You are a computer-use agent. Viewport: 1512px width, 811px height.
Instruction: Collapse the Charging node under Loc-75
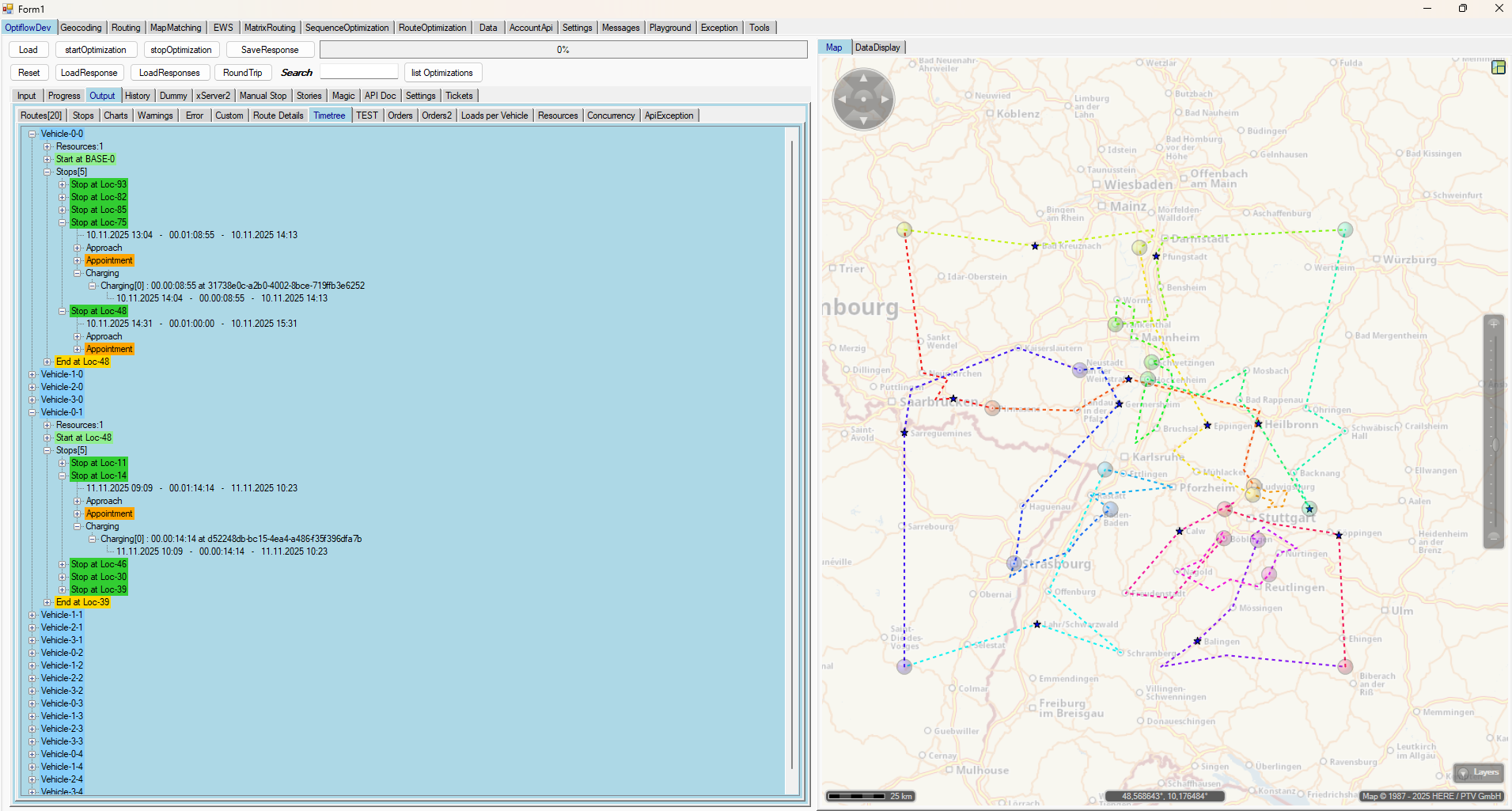click(78, 273)
